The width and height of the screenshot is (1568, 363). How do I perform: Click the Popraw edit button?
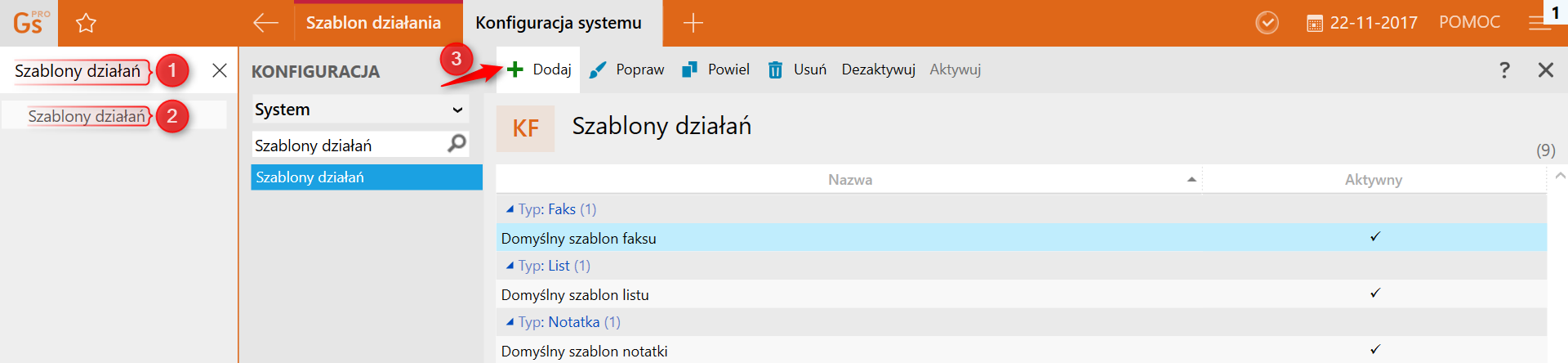(627, 69)
